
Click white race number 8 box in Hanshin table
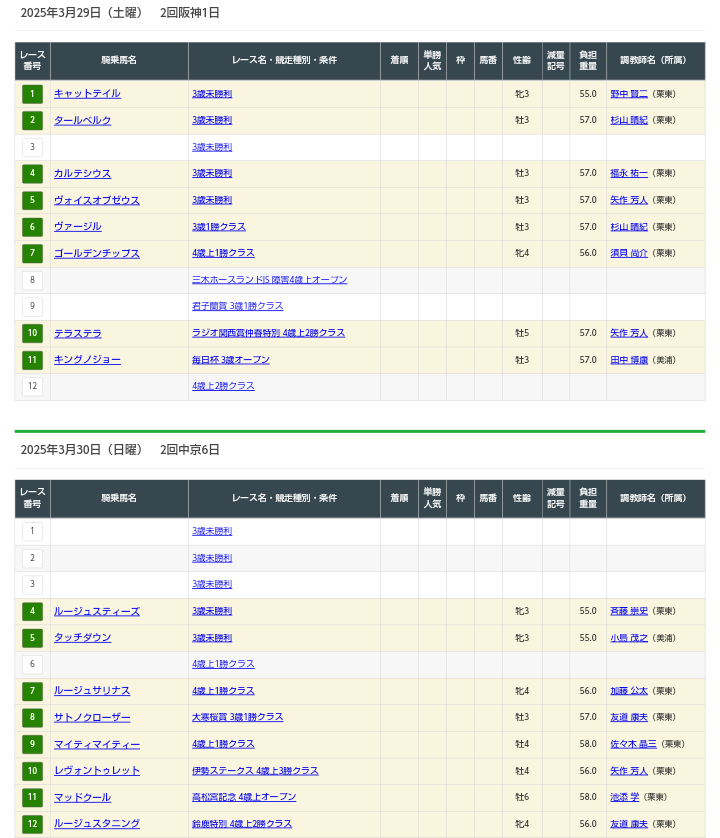pyautogui.click(x=33, y=280)
